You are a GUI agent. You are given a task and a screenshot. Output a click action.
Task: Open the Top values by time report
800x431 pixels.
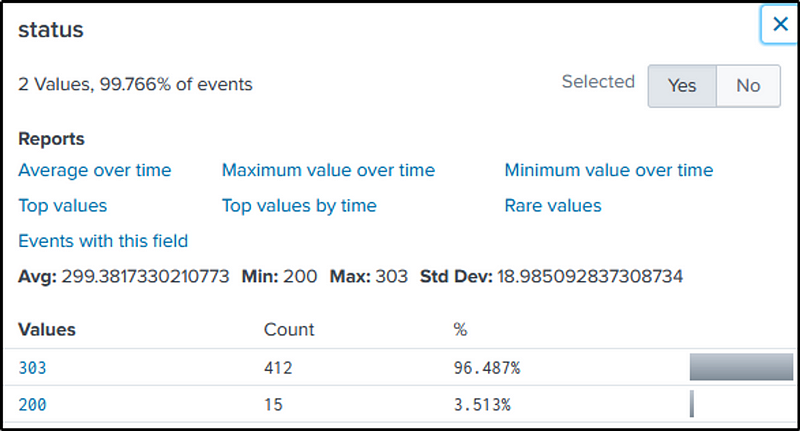pos(299,206)
